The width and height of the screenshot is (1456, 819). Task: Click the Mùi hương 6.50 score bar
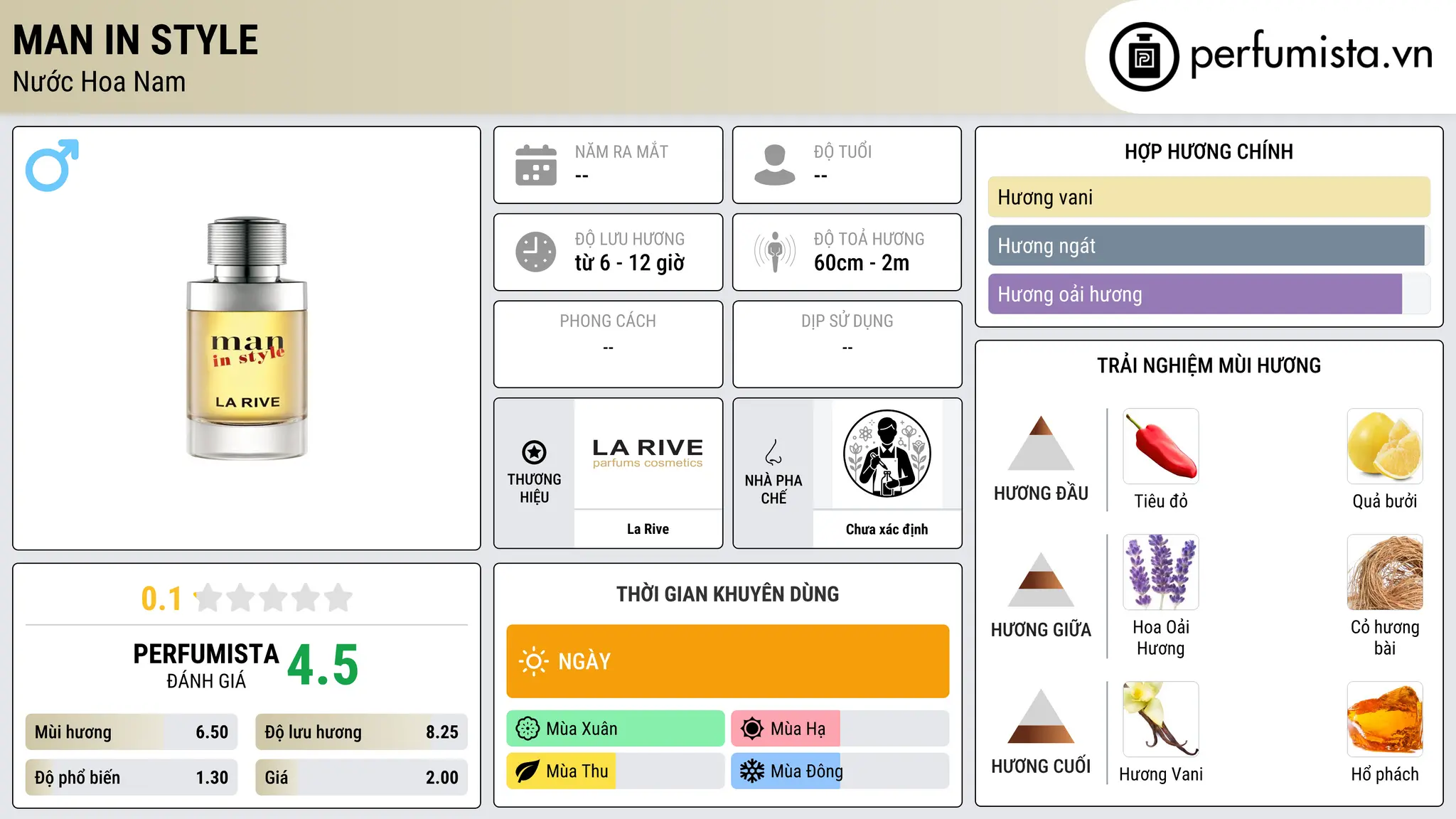(132, 732)
